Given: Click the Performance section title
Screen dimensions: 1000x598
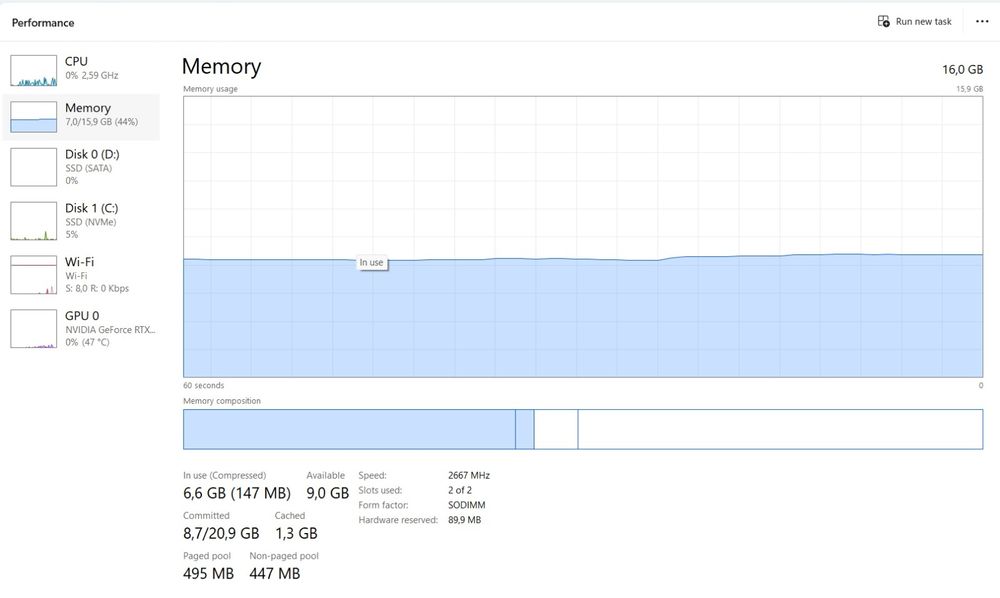Looking at the screenshot, I should point(43,22).
